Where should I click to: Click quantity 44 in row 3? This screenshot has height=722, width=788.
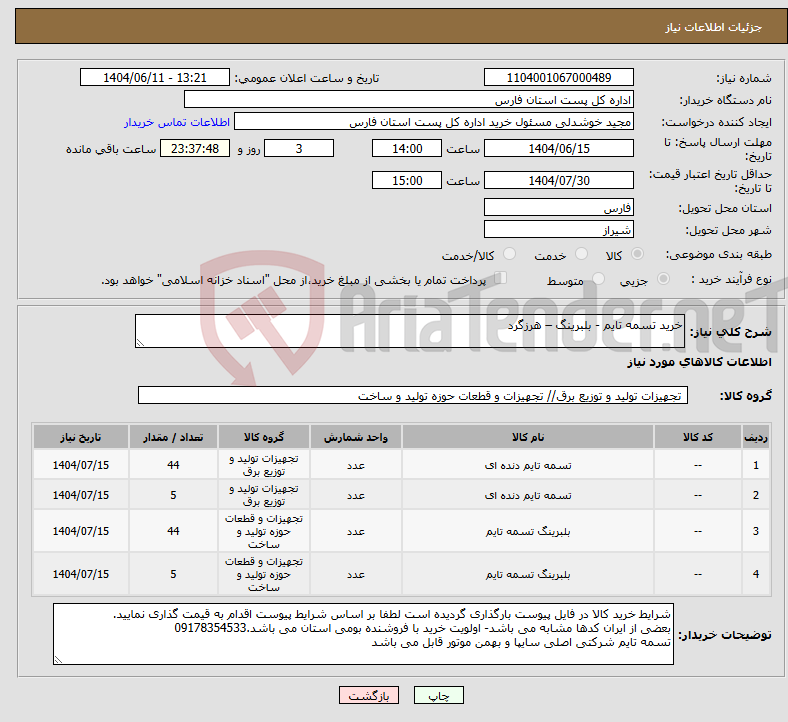[173, 531]
